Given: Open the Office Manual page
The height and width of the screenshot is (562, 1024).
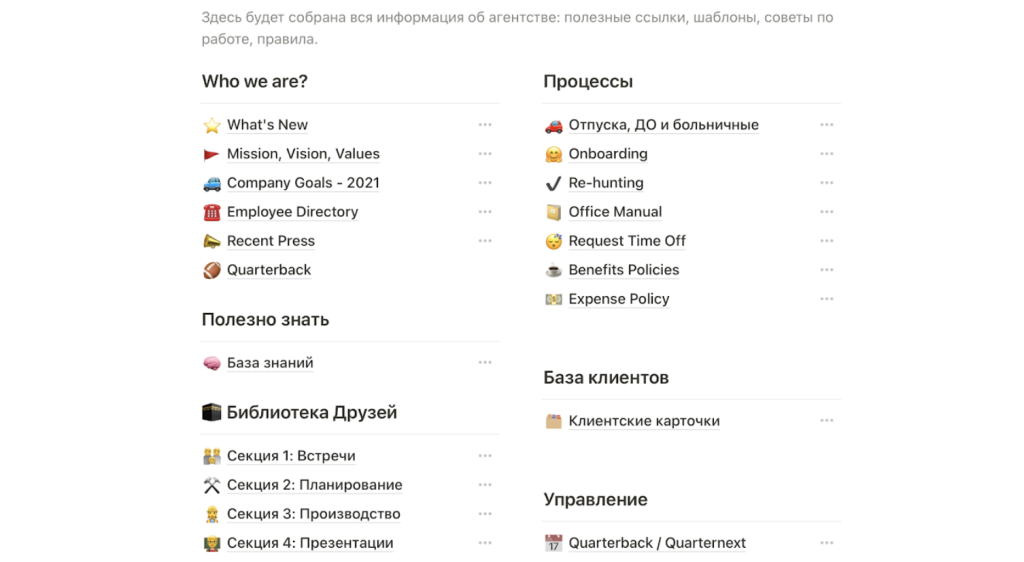Looking at the screenshot, I should click(615, 212).
